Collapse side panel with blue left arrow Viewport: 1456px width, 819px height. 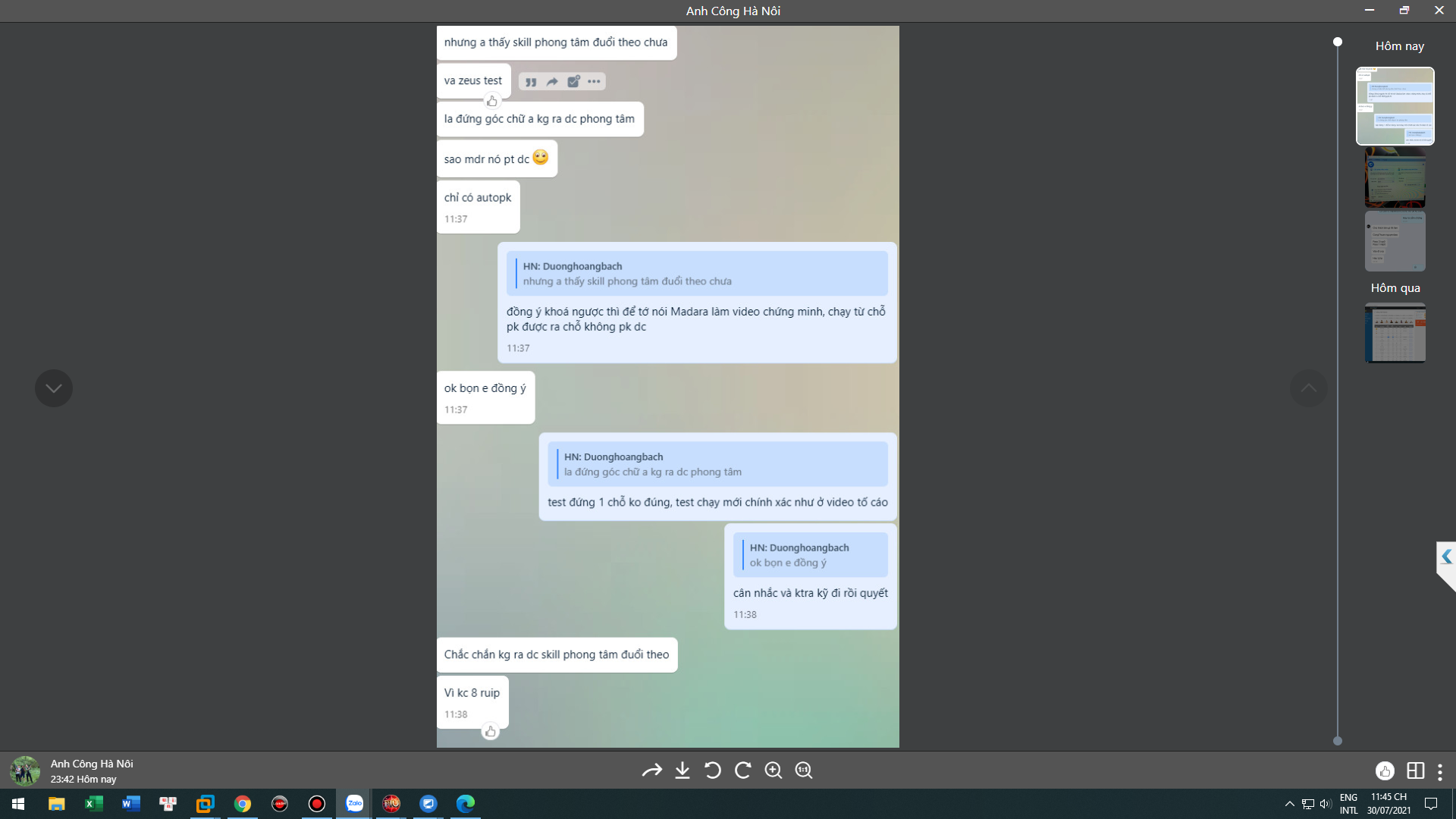click(x=1446, y=557)
